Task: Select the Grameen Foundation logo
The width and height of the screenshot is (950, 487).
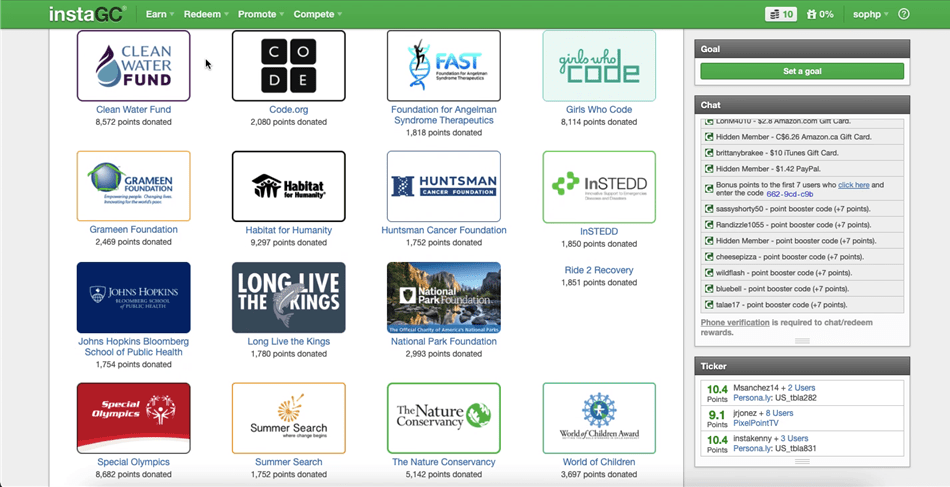Action: click(x=133, y=186)
